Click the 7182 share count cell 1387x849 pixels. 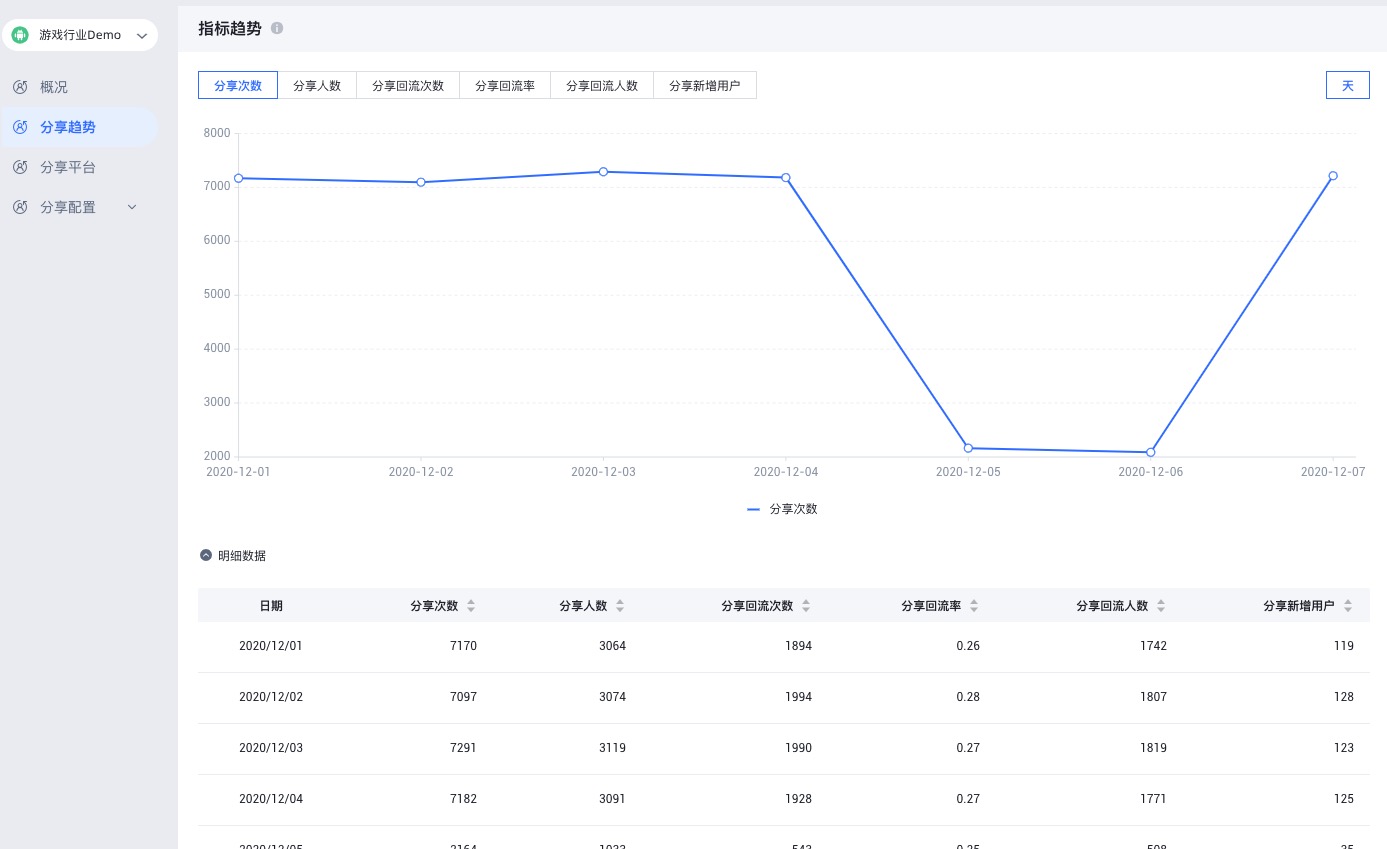464,799
